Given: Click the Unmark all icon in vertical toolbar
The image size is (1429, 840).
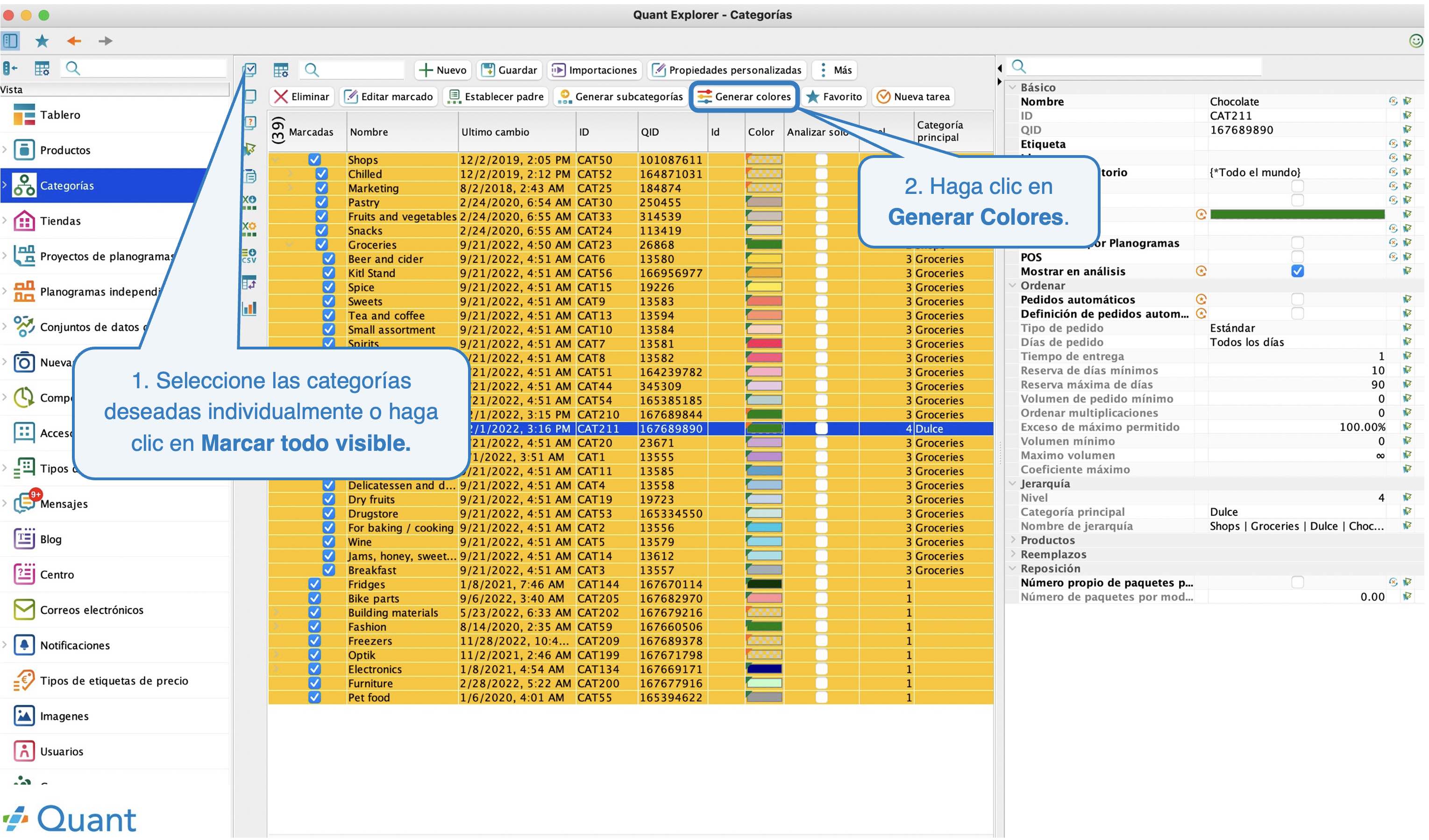Looking at the screenshot, I should pyautogui.click(x=249, y=96).
